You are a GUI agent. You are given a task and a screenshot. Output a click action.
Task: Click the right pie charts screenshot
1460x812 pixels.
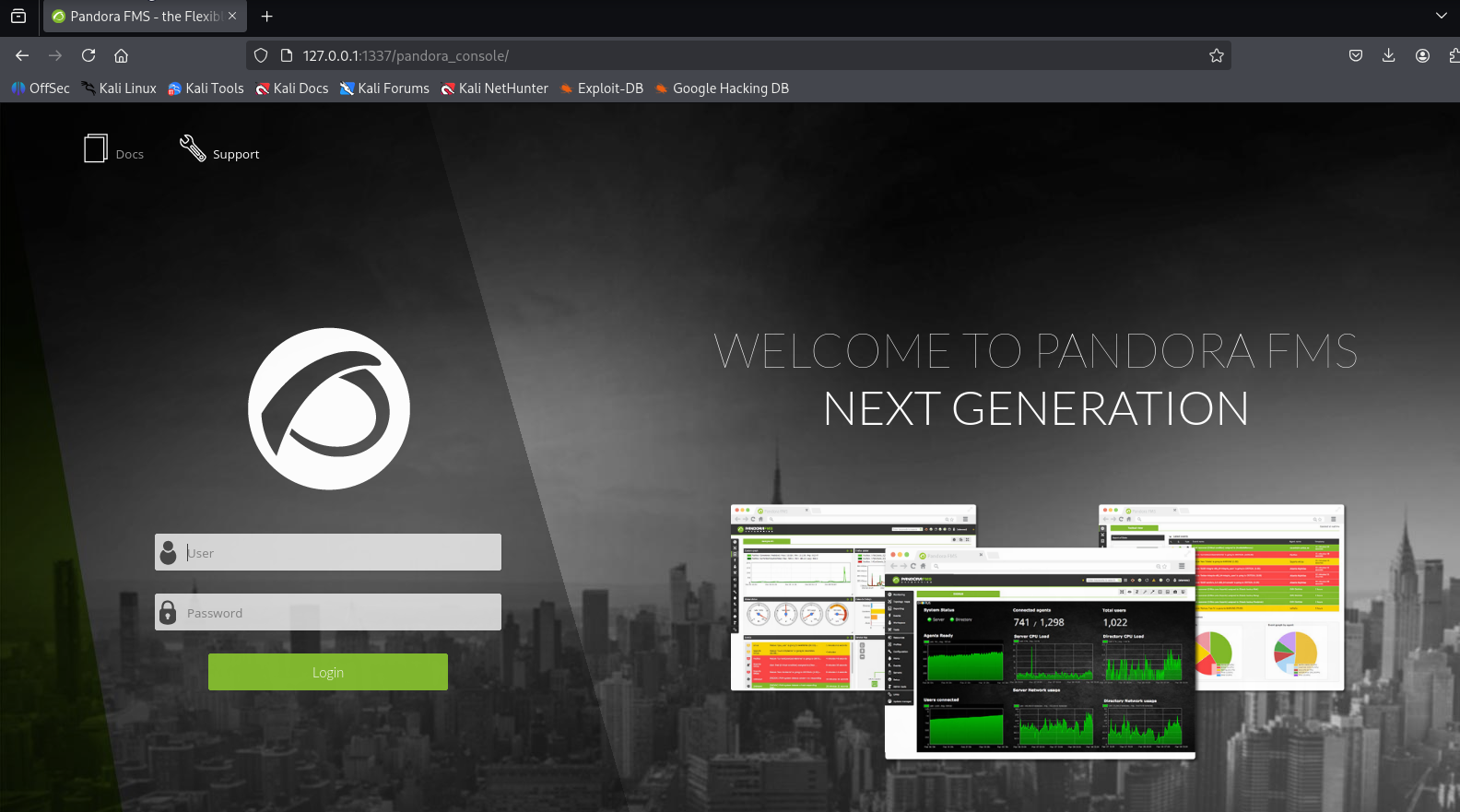(1269, 597)
